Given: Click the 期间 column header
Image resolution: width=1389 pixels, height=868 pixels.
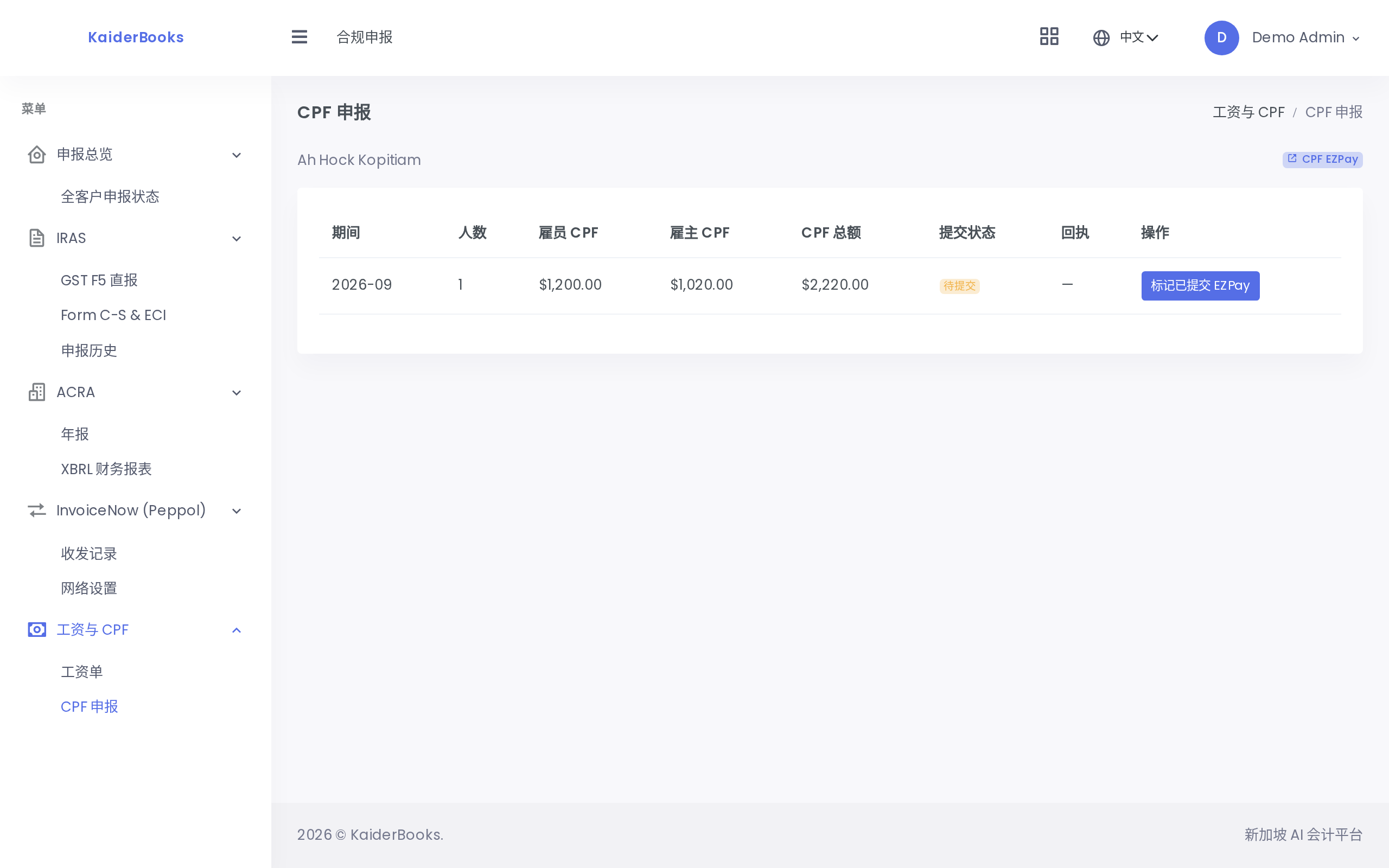Looking at the screenshot, I should [346, 233].
